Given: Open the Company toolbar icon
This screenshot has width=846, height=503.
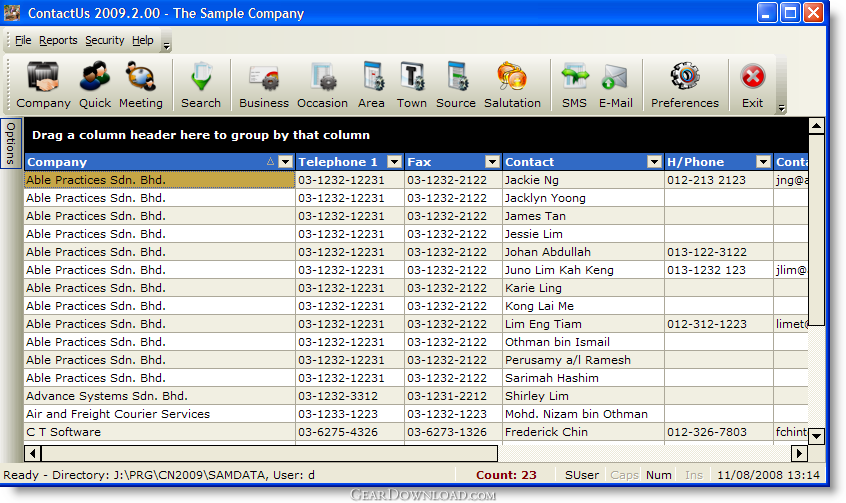Looking at the screenshot, I should 43,85.
